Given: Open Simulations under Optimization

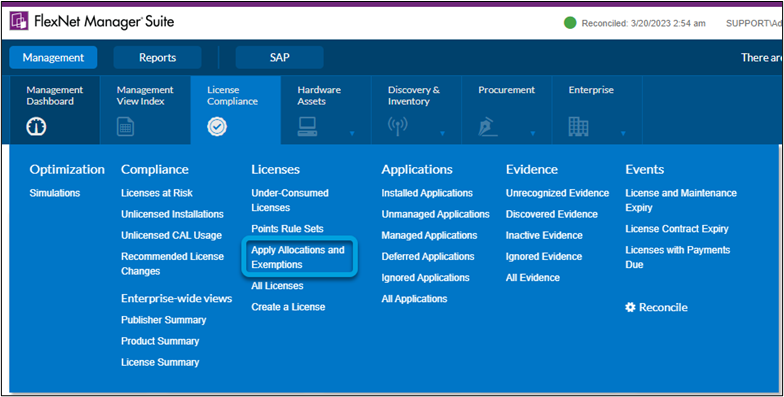Looking at the screenshot, I should click(55, 193).
